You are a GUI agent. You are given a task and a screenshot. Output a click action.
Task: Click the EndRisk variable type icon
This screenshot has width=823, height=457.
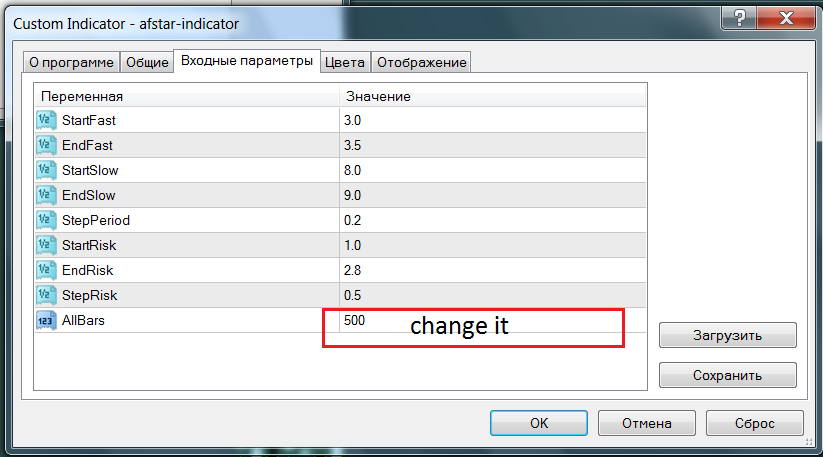click(x=46, y=270)
